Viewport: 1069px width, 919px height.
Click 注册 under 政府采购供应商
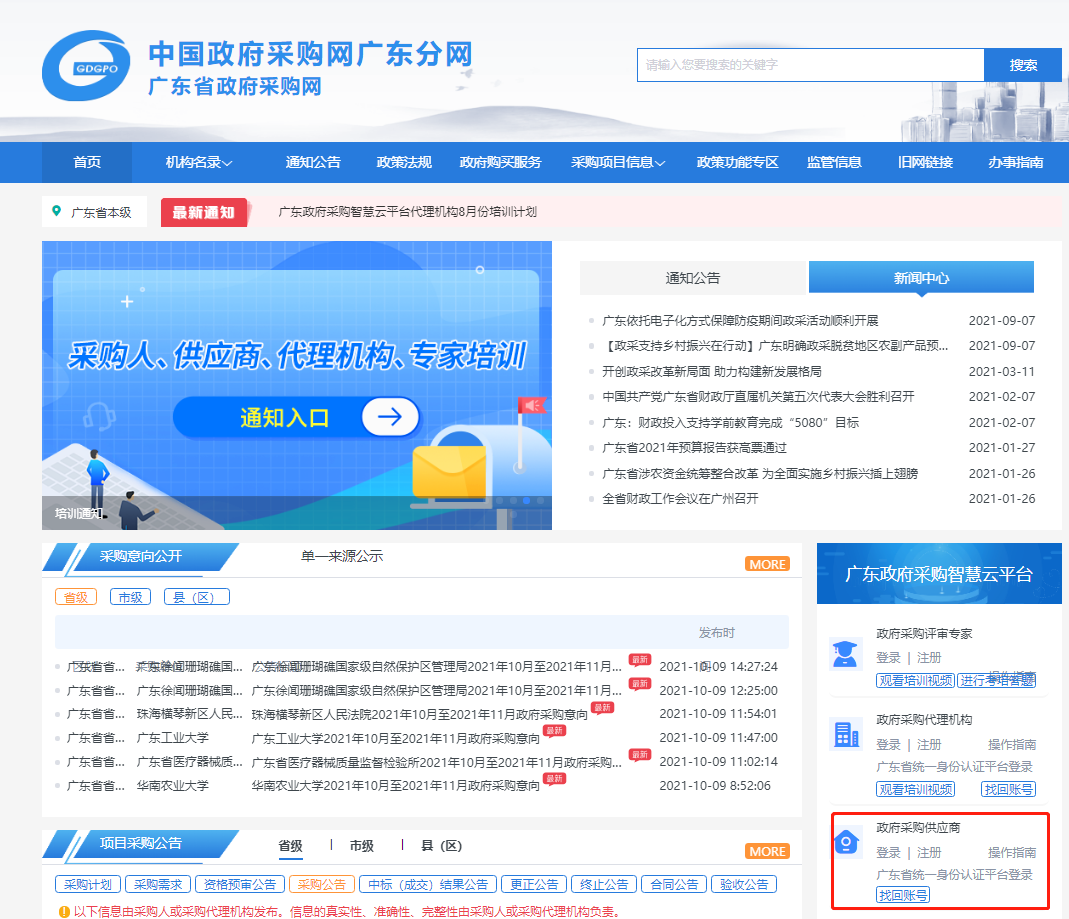click(929, 853)
